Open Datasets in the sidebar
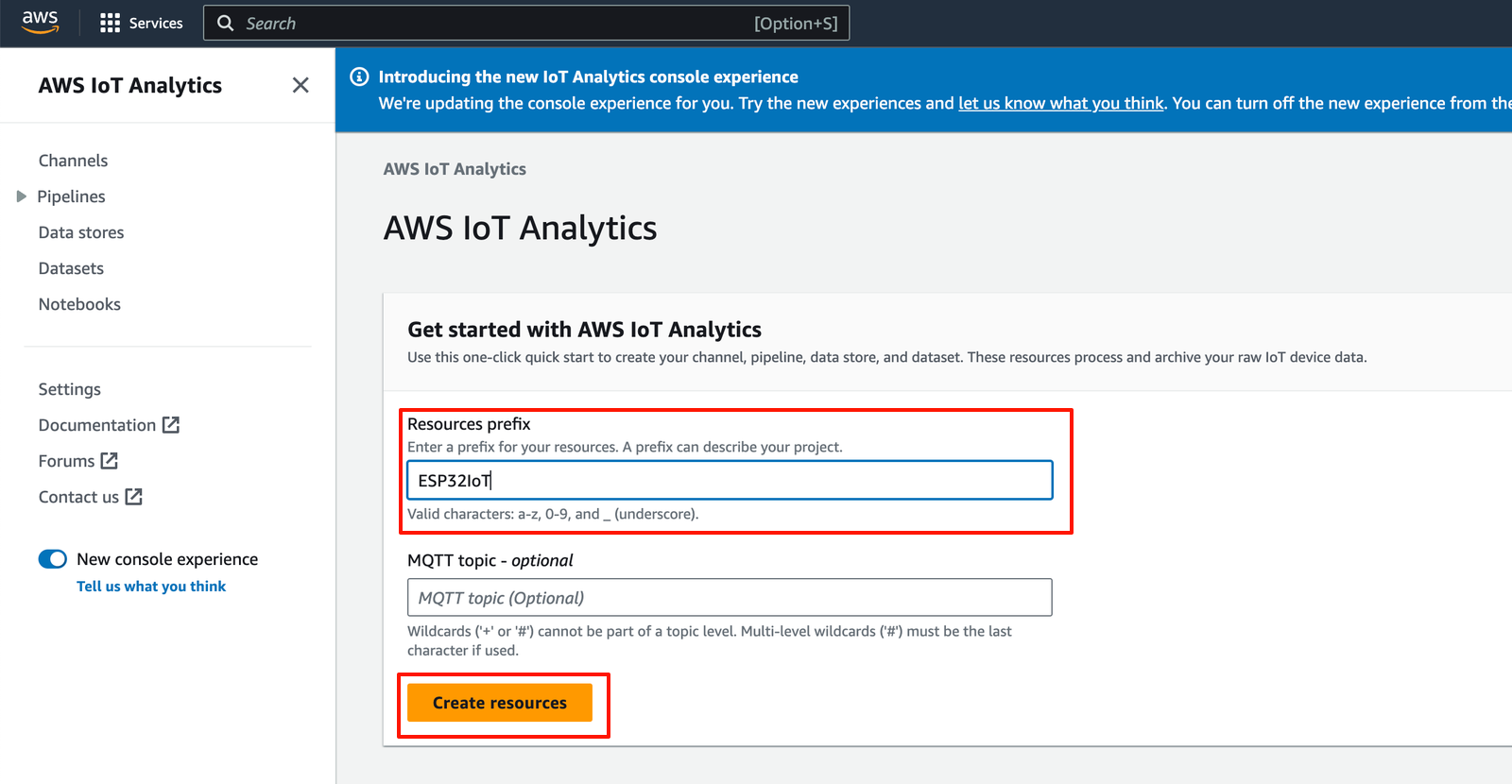1512x784 pixels. click(71, 268)
